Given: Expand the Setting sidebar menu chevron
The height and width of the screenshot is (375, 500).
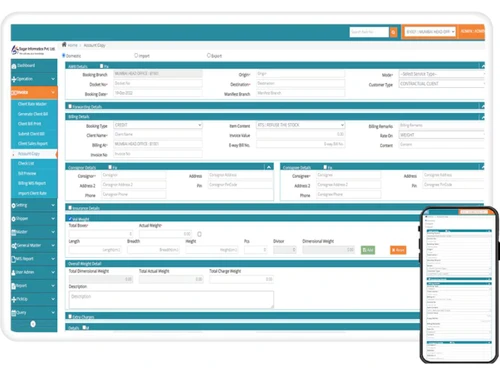Looking at the screenshot, I should pyautogui.click(x=53, y=205).
